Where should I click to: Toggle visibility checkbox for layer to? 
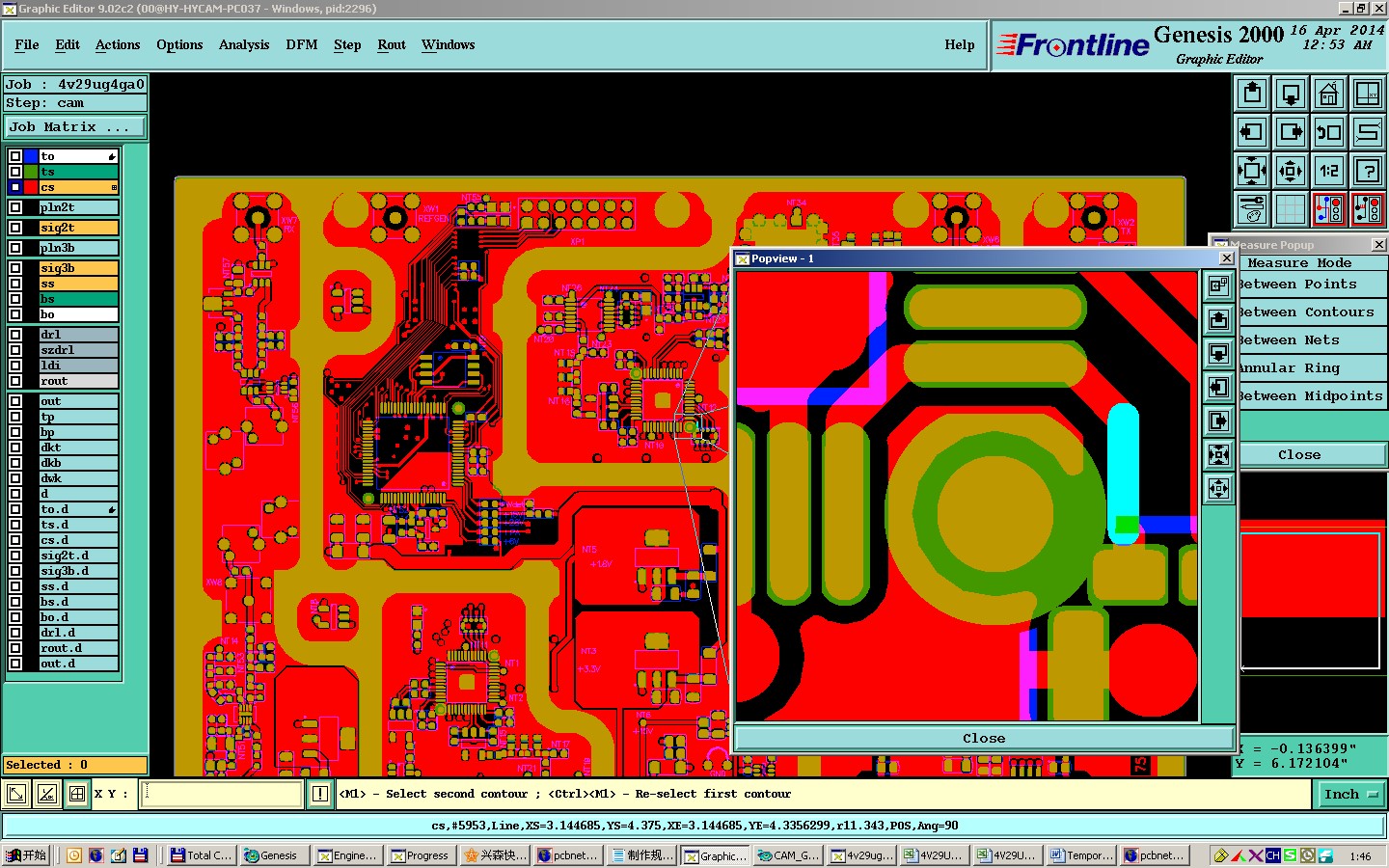tap(15, 156)
